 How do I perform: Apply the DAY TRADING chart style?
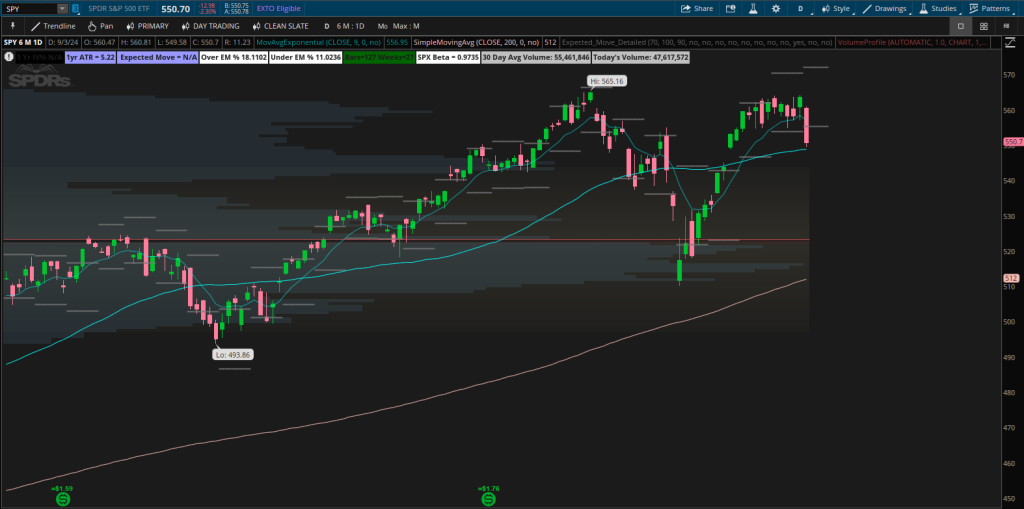(209, 26)
